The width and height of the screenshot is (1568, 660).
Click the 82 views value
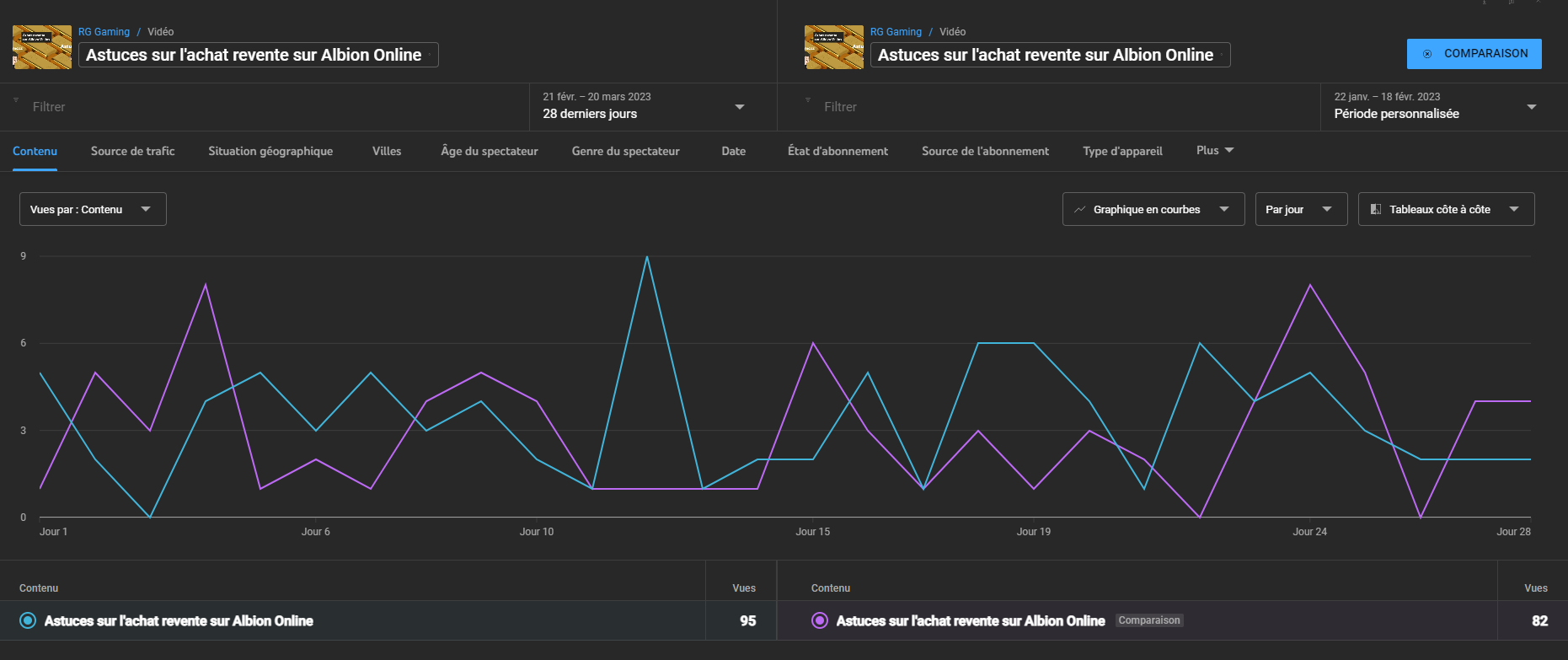pyautogui.click(x=1540, y=621)
